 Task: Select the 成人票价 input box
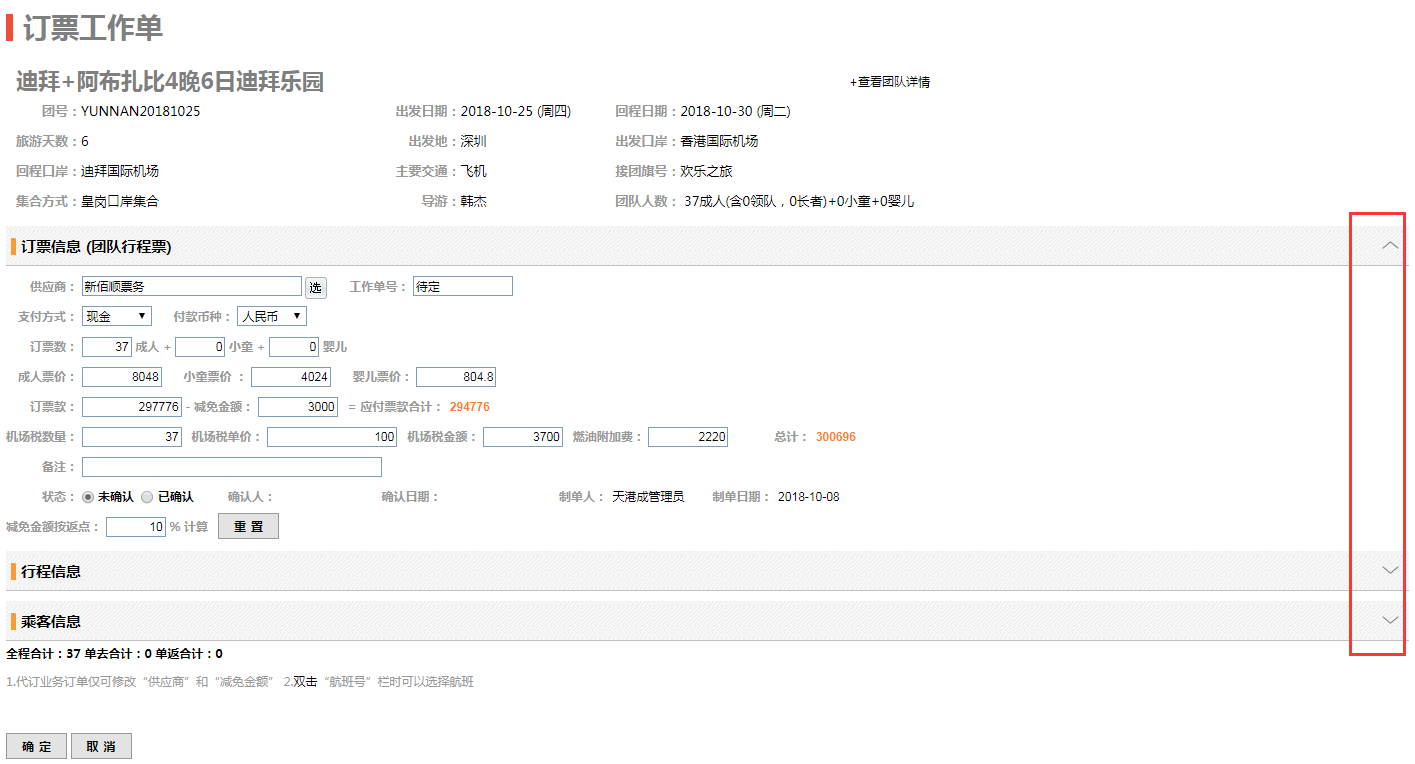(122, 377)
